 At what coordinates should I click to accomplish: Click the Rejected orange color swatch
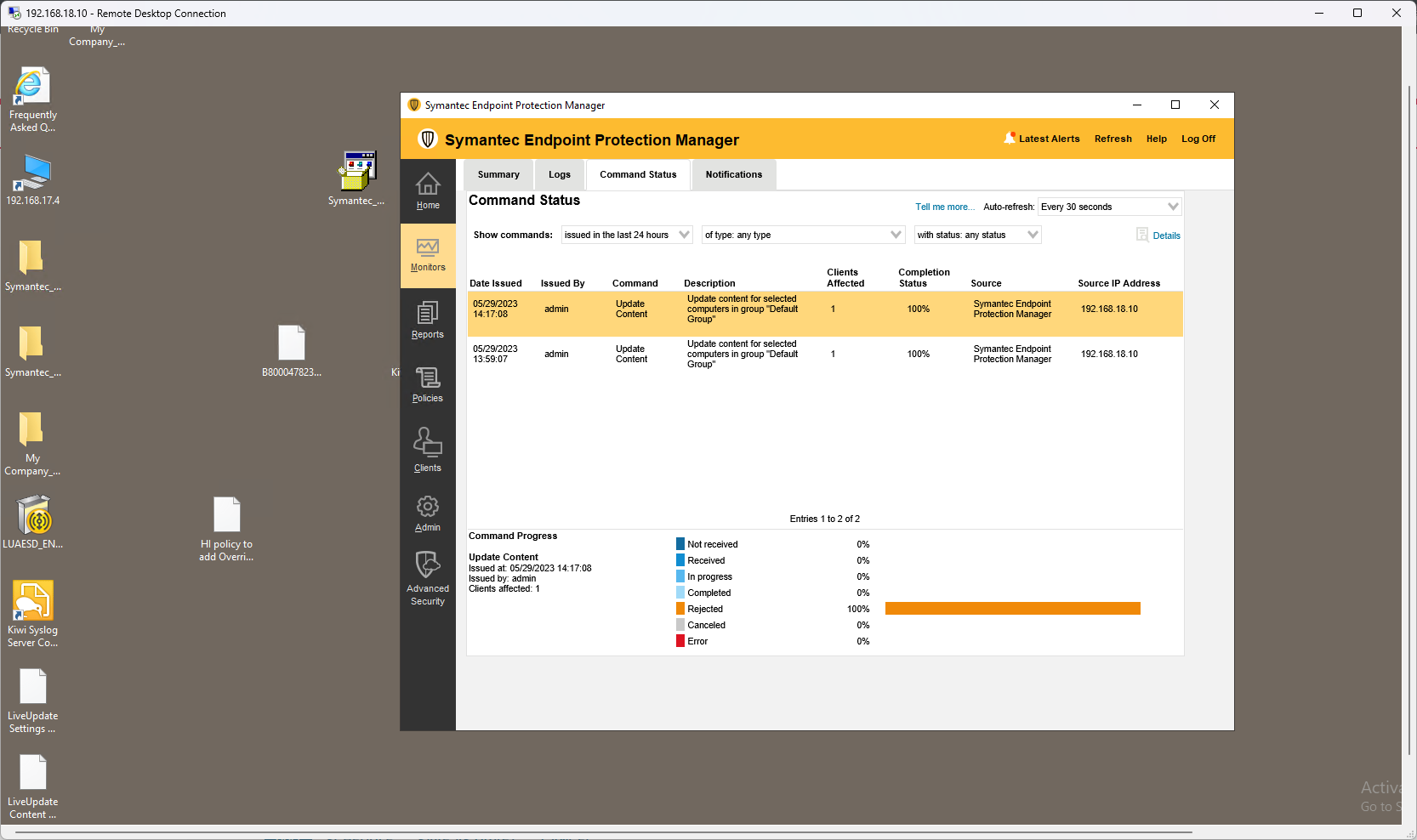click(x=680, y=609)
